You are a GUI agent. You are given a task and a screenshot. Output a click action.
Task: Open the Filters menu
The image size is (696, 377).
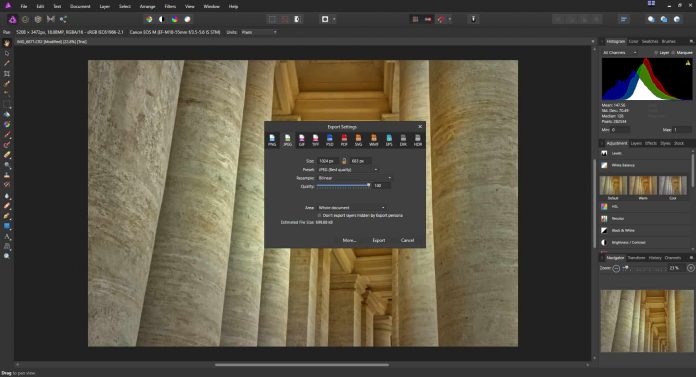[x=170, y=6]
